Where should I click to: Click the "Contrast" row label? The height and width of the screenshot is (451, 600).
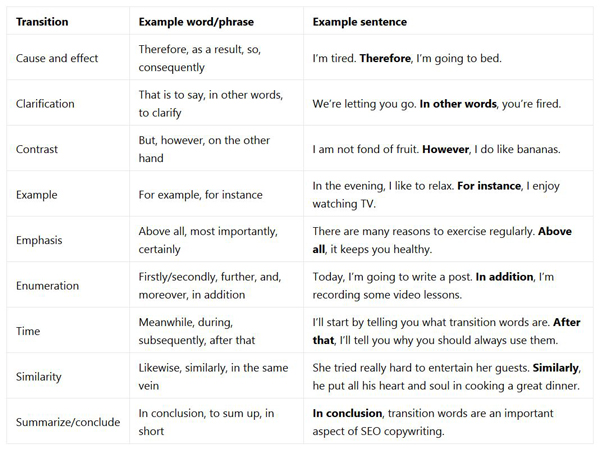[37, 149]
